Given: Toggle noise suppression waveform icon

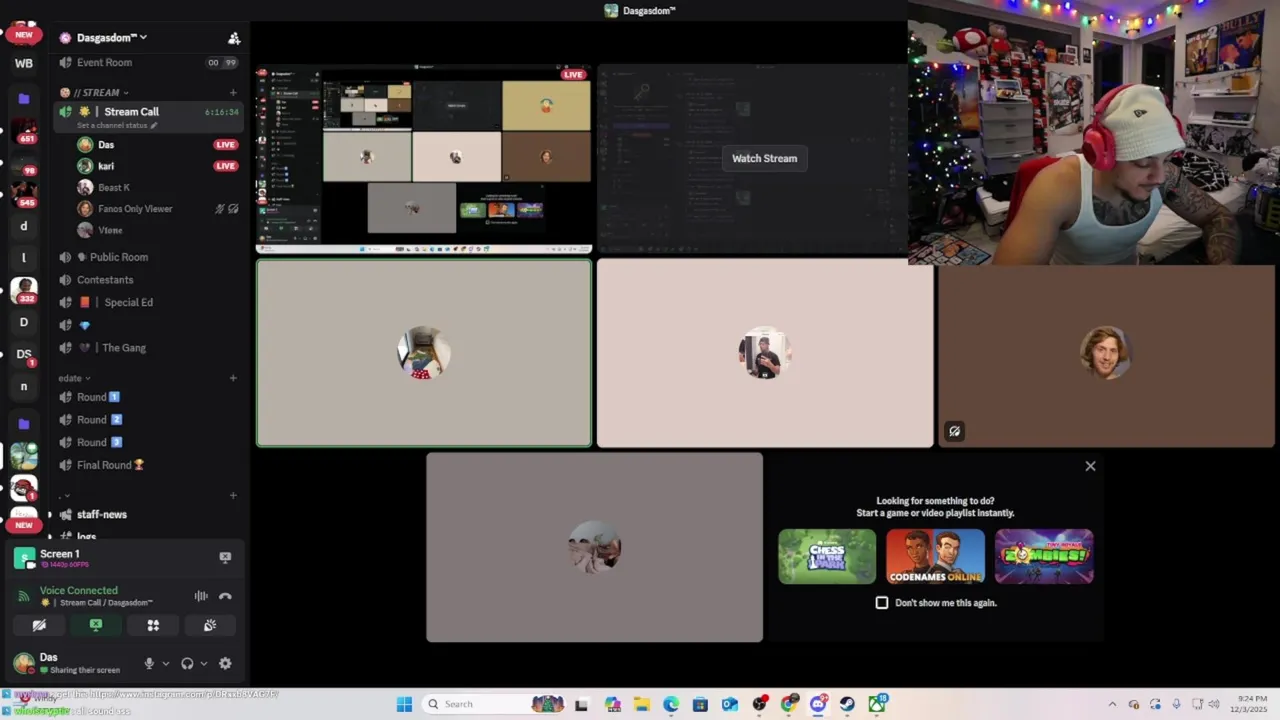Looking at the screenshot, I should click(201, 596).
